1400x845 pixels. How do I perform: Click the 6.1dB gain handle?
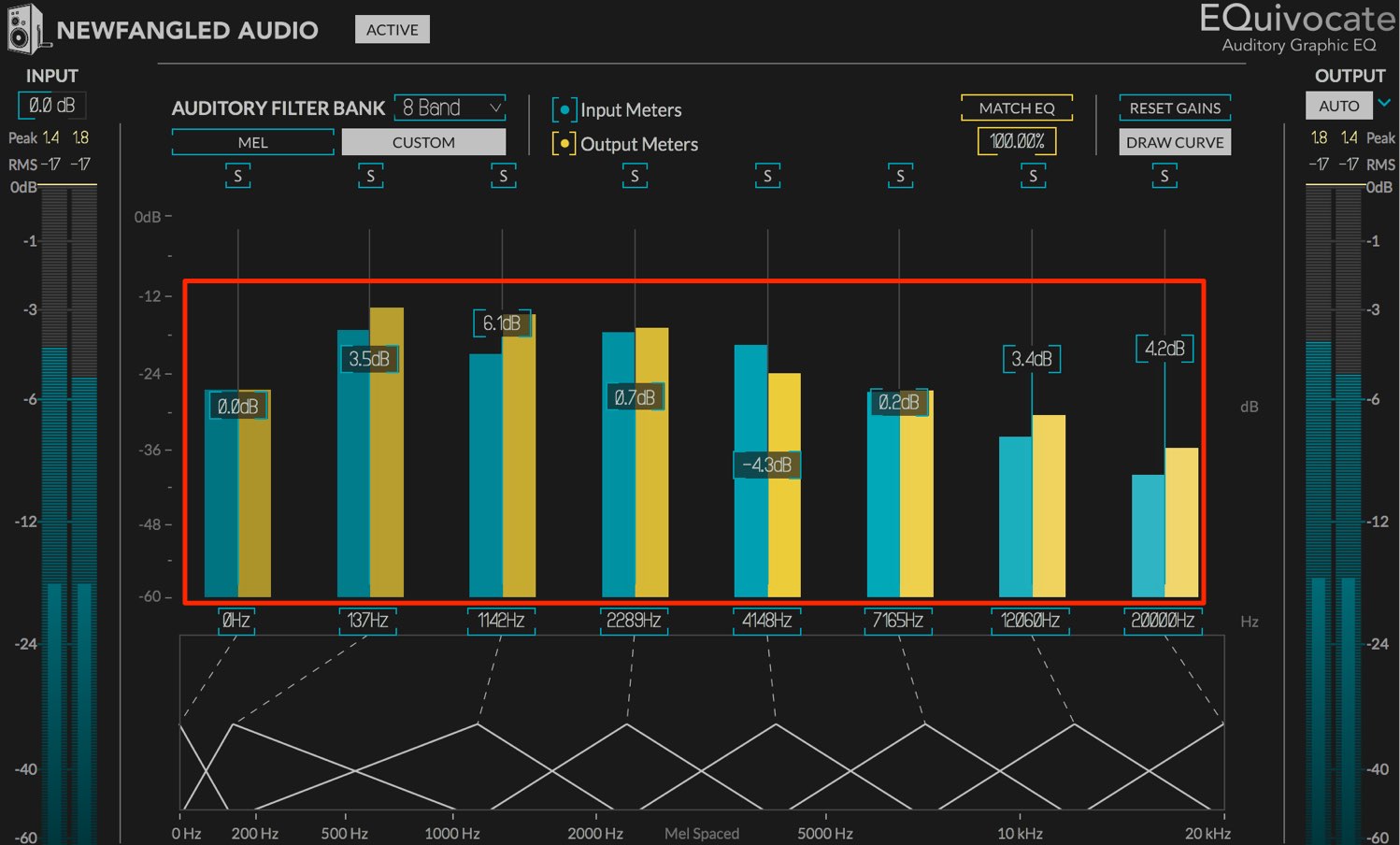click(502, 323)
